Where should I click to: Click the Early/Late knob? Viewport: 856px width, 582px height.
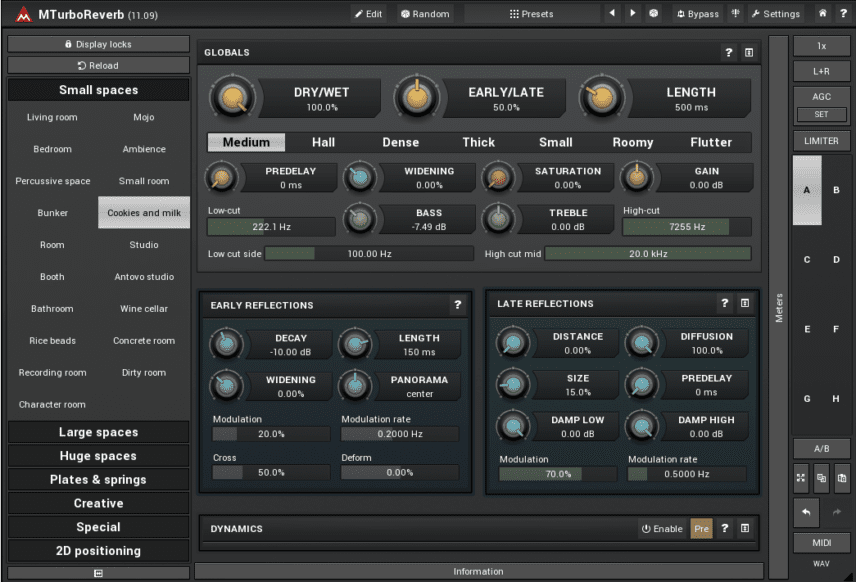click(417, 98)
